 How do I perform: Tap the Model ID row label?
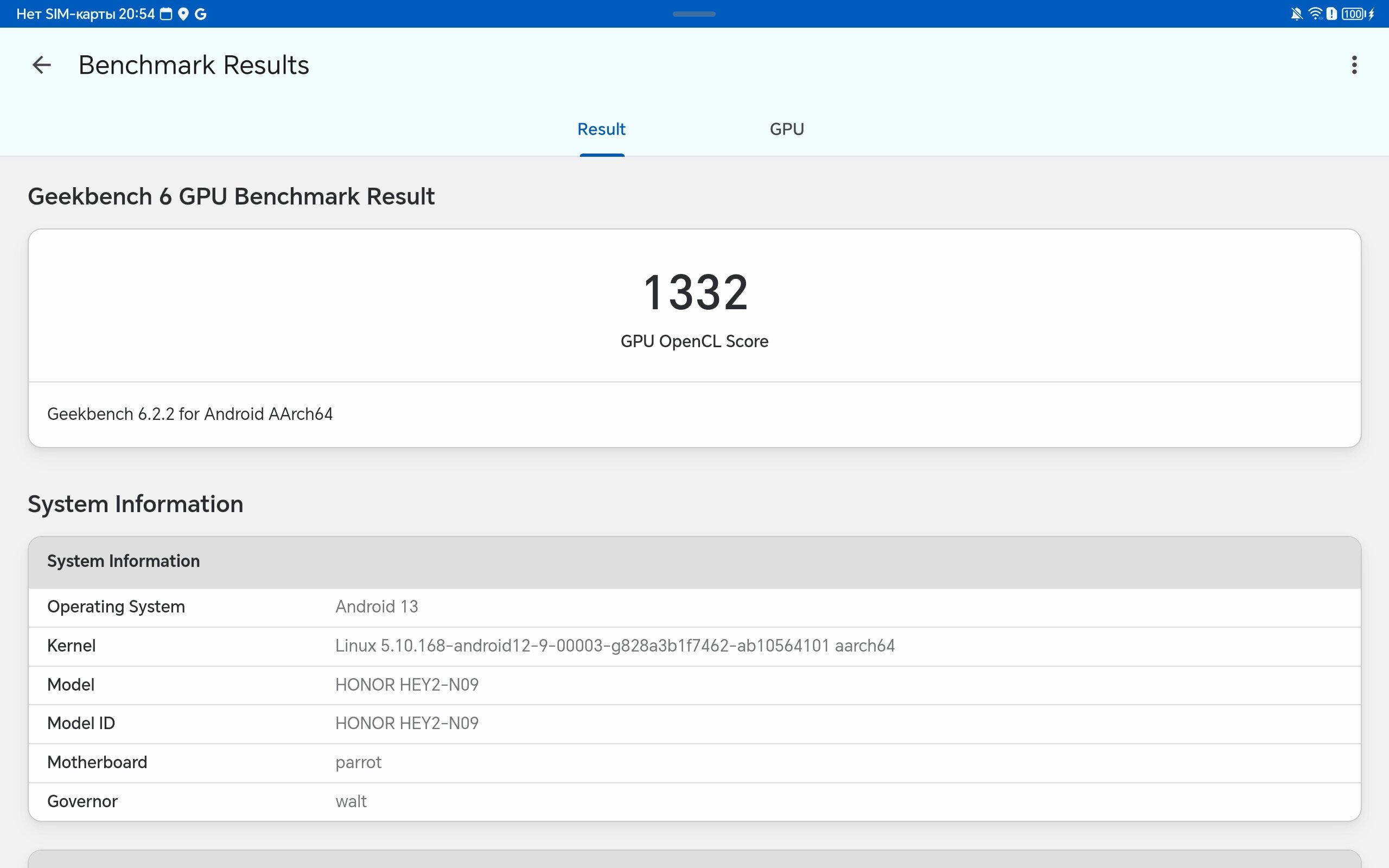pos(81,723)
